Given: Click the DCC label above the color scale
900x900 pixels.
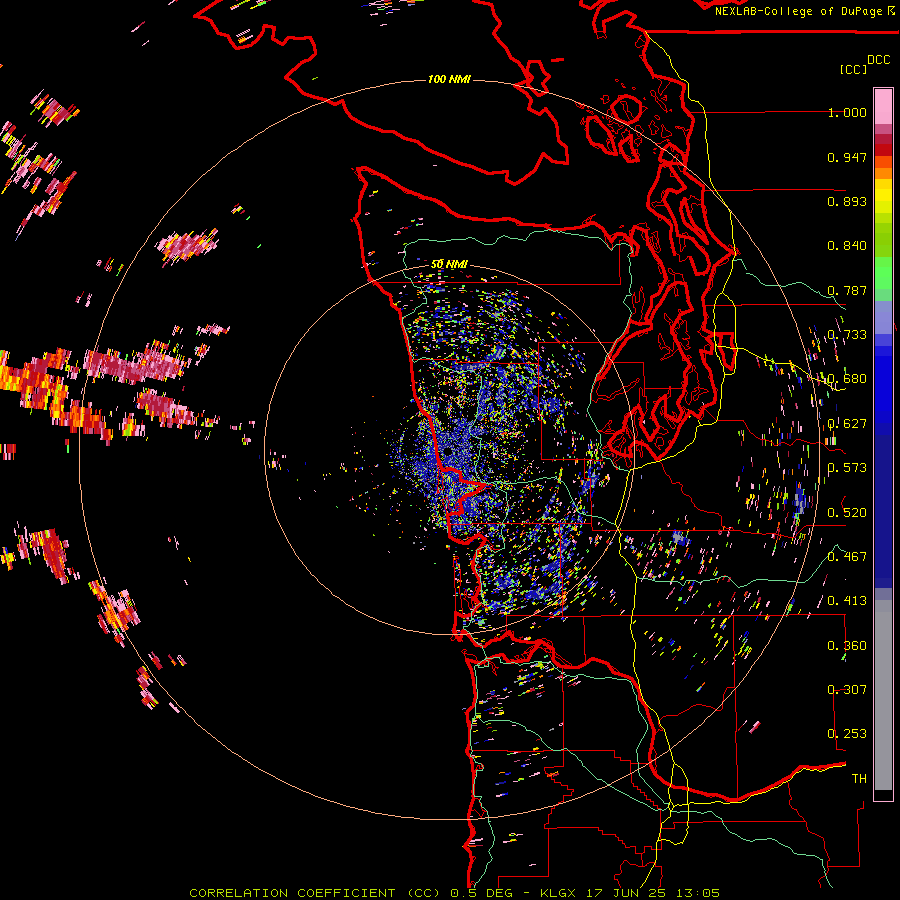Looking at the screenshot, I should (878, 60).
